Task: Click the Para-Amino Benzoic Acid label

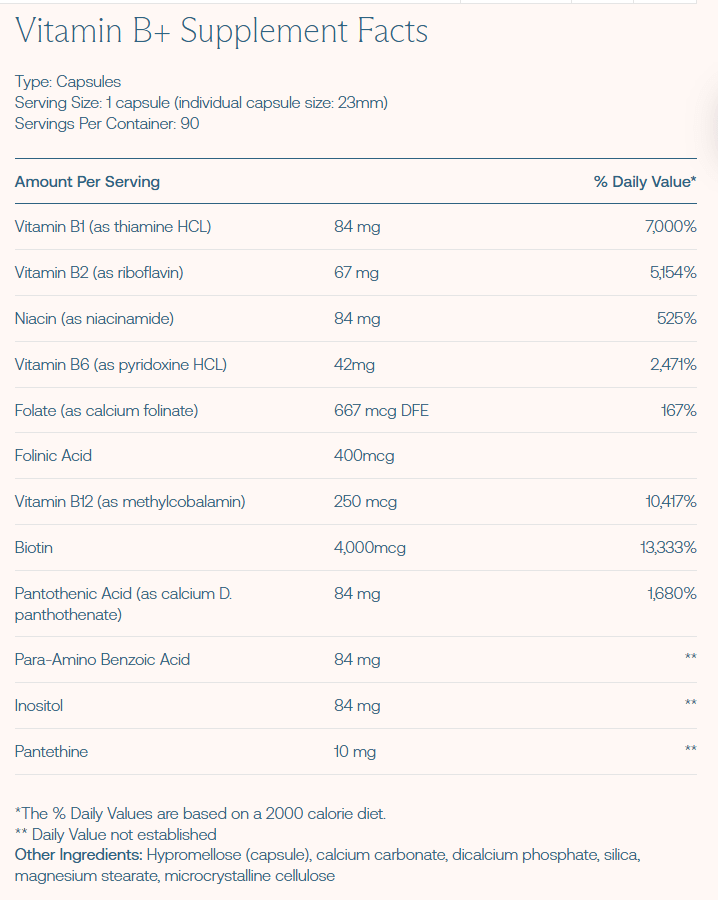Action: pos(102,660)
